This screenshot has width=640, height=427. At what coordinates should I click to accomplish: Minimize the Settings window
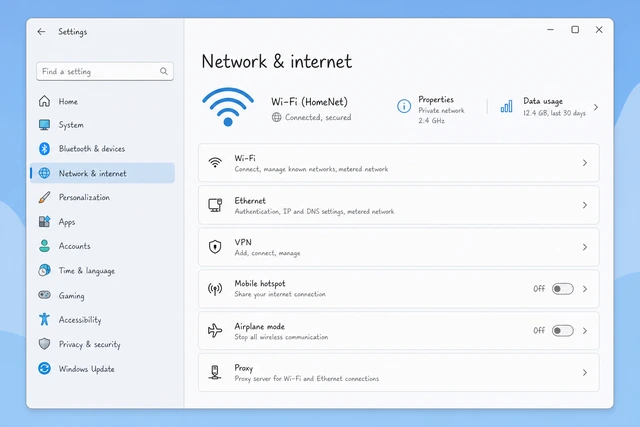550,29
